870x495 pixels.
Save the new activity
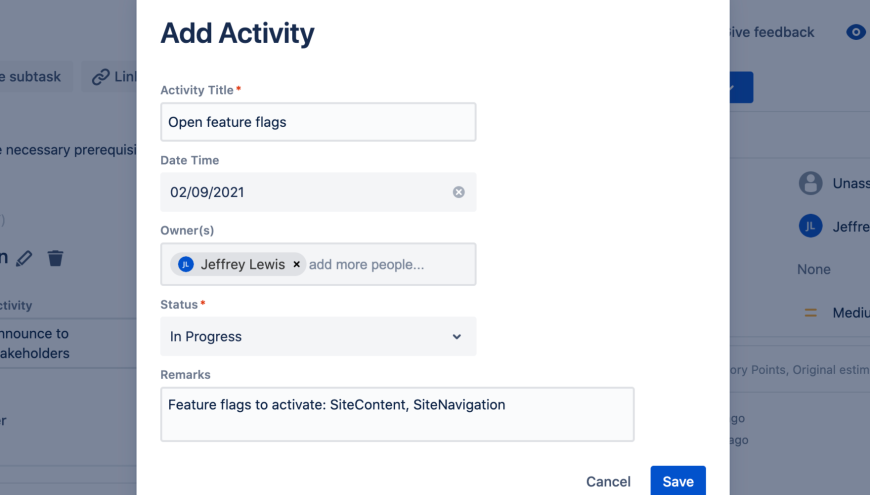678,481
